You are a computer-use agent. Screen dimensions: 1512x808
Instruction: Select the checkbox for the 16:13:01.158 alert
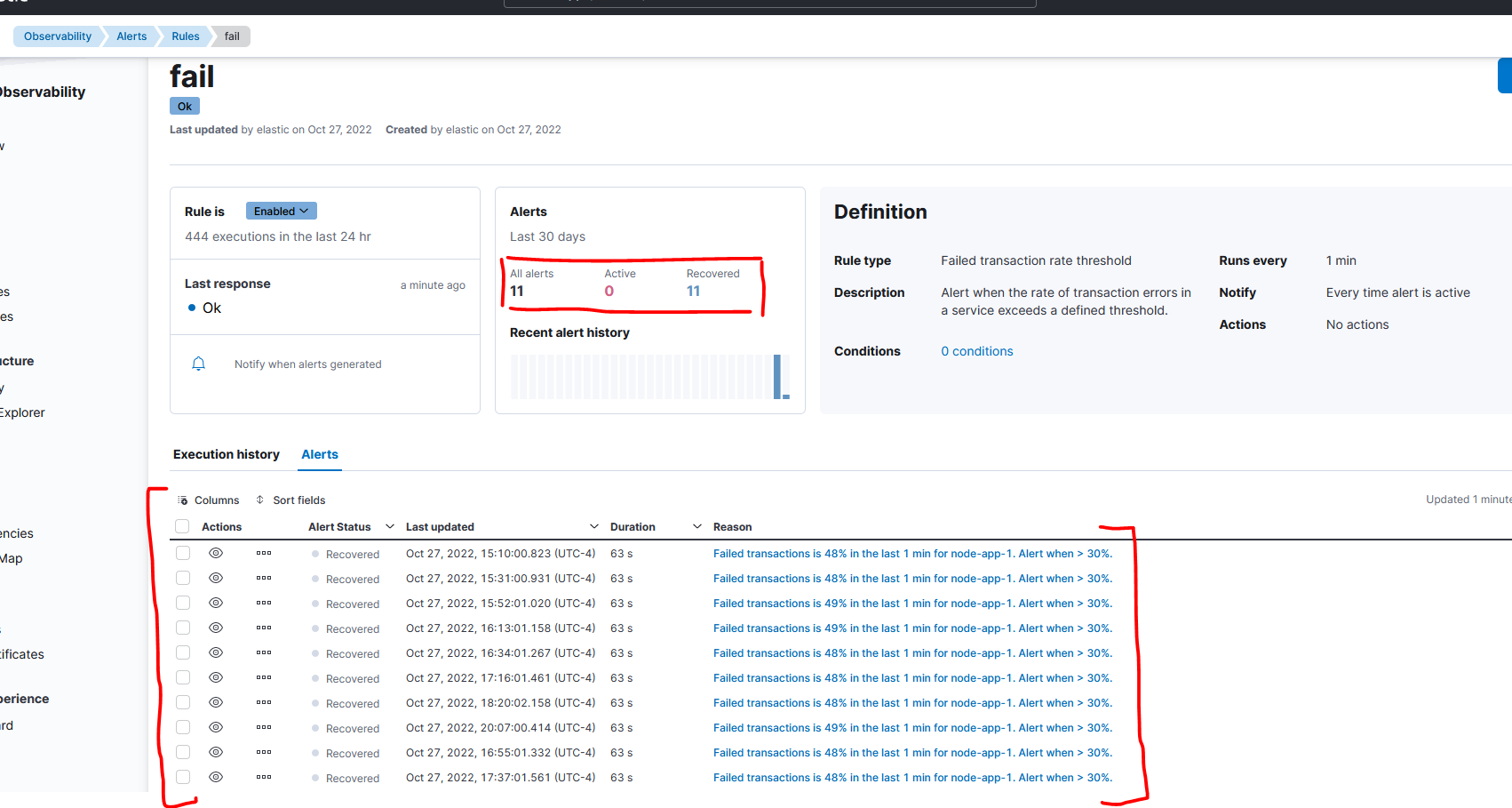(183, 628)
